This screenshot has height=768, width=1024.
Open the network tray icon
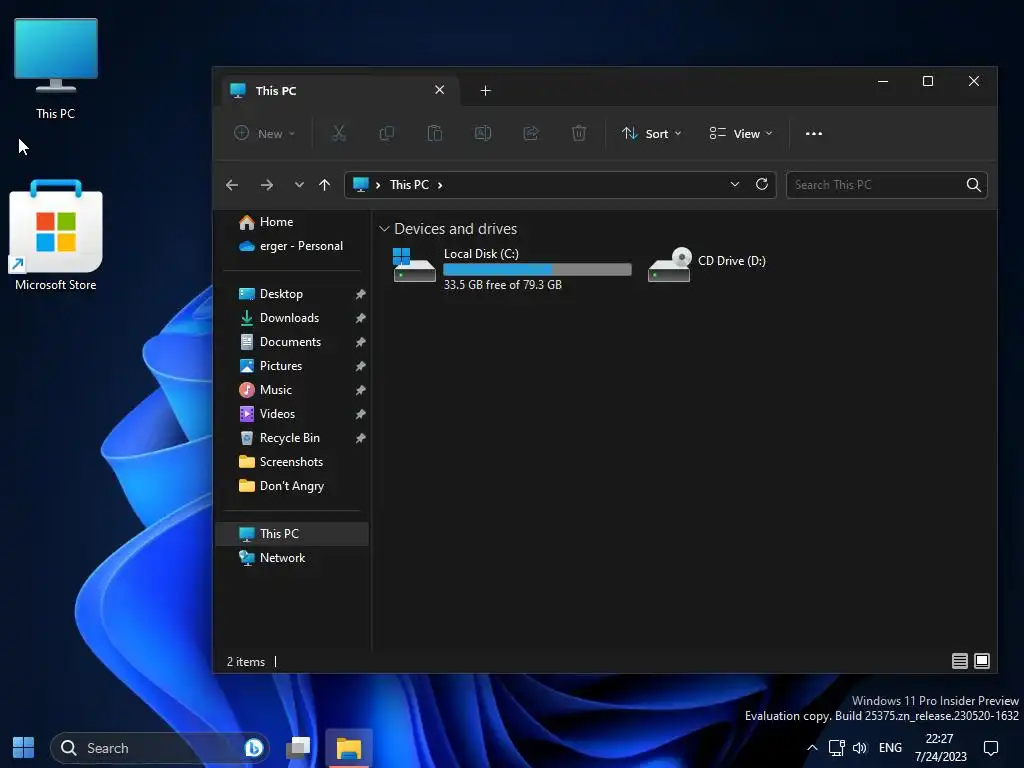pyautogui.click(x=837, y=748)
